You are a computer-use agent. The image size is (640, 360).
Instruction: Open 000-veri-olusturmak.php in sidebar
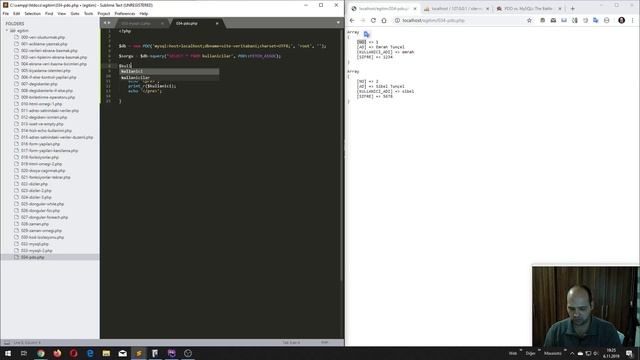click(43, 37)
